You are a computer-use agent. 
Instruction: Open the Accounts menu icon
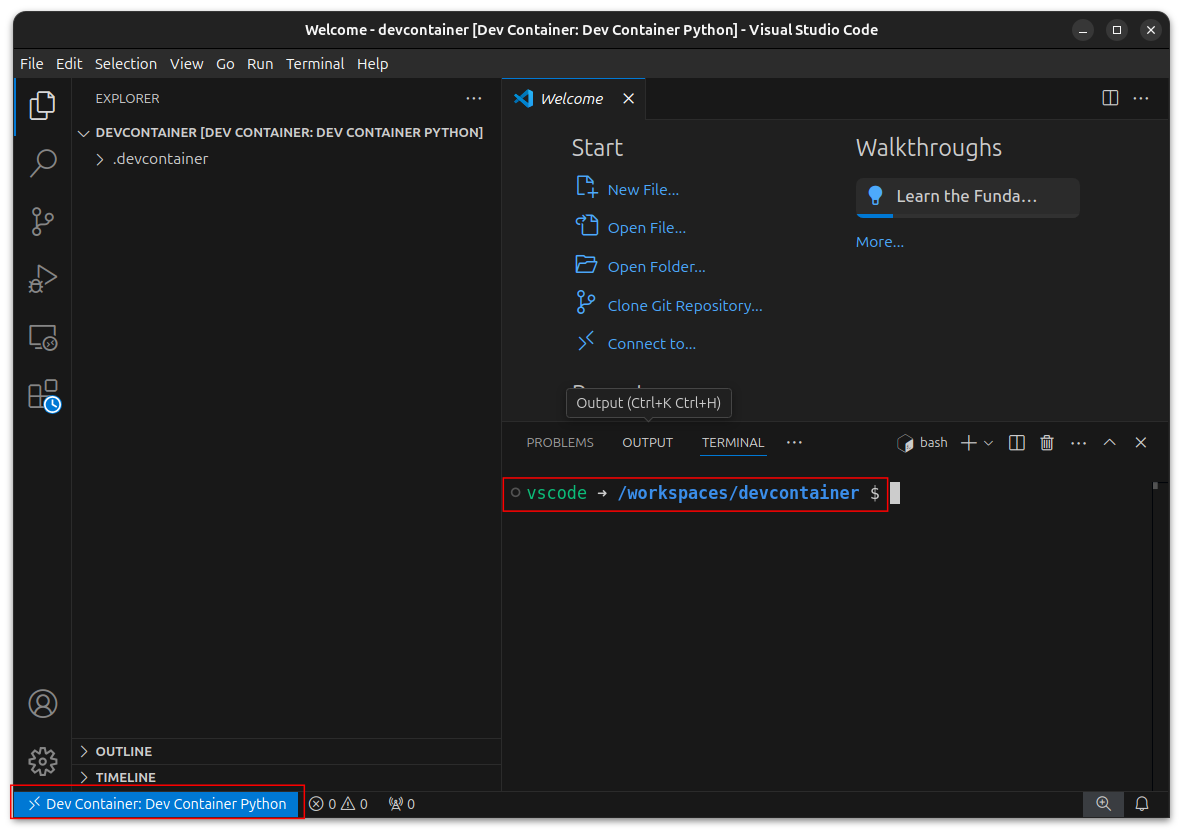point(42,703)
